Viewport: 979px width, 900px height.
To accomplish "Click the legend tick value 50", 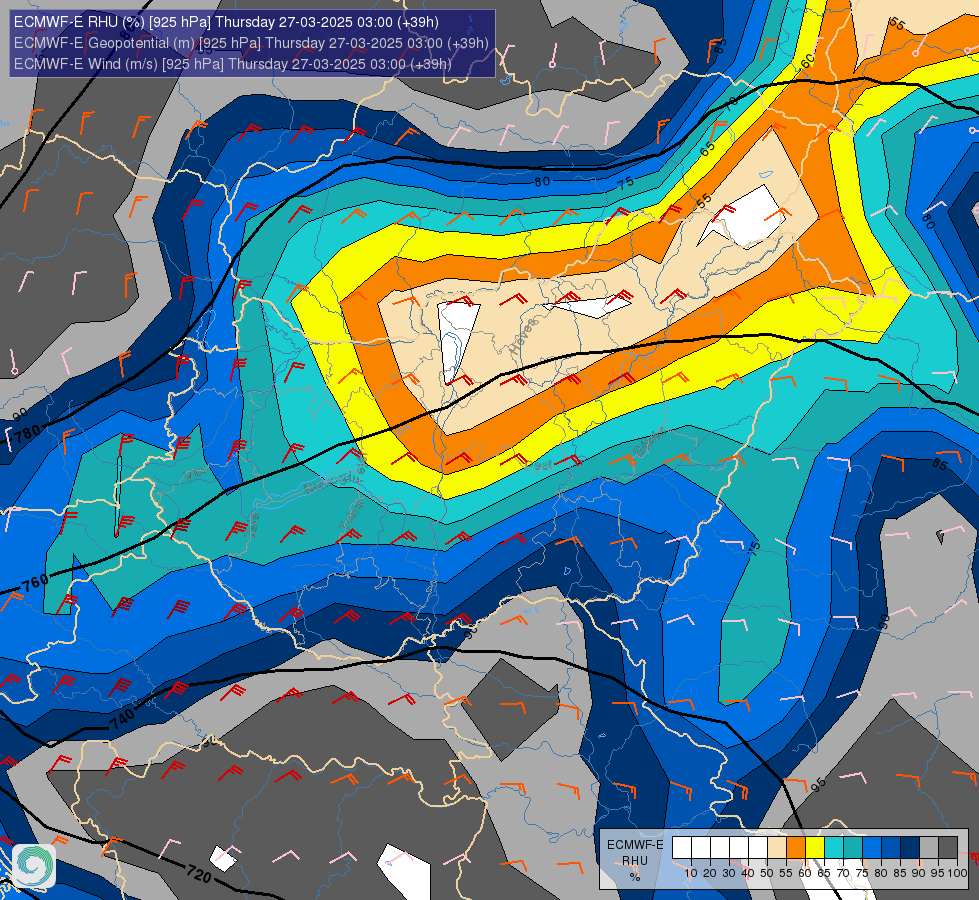I will (767, 873).
